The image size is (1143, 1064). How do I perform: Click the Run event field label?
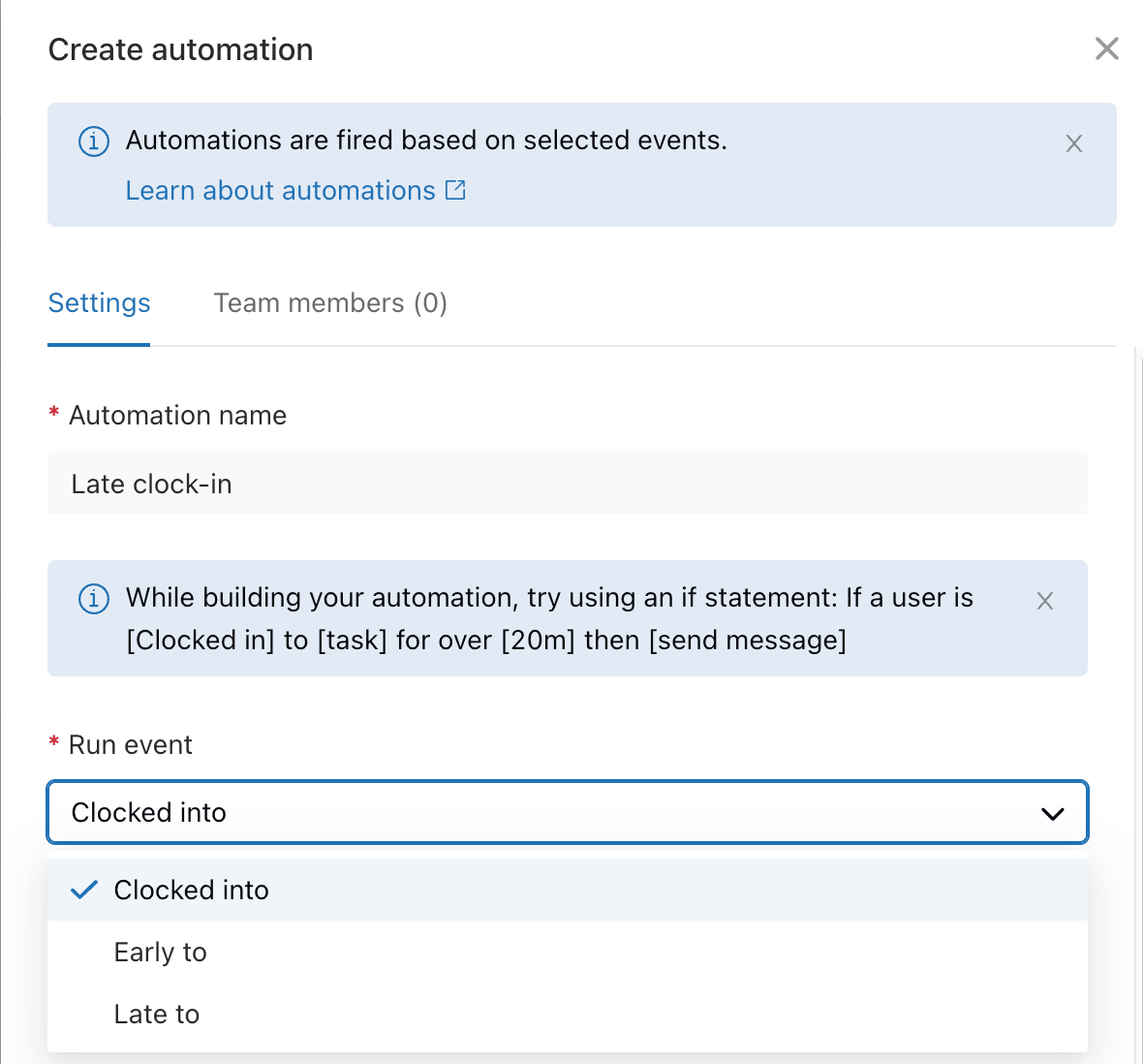click(131, 745)
